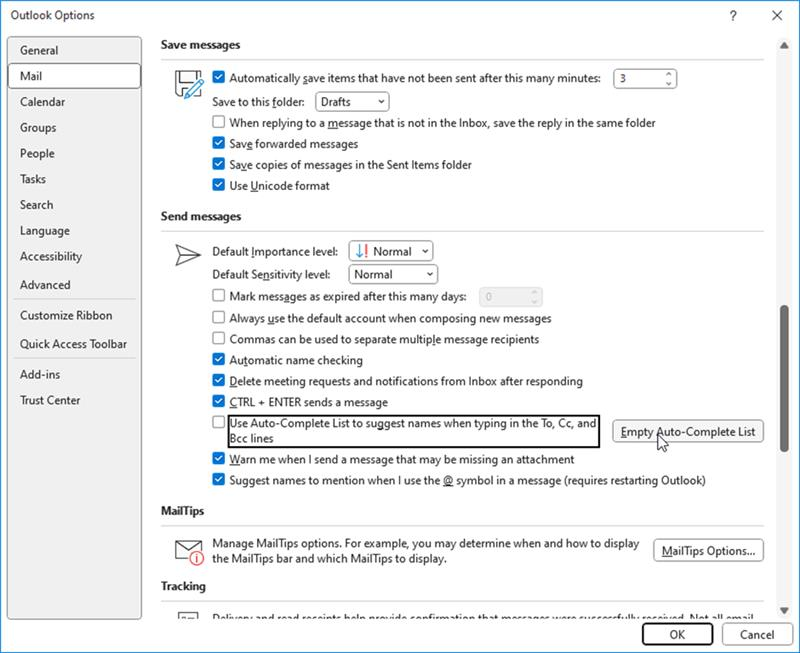This screenshot has width=800, height=653.
Task: Open the Language options category
Action: coord(74,231)
